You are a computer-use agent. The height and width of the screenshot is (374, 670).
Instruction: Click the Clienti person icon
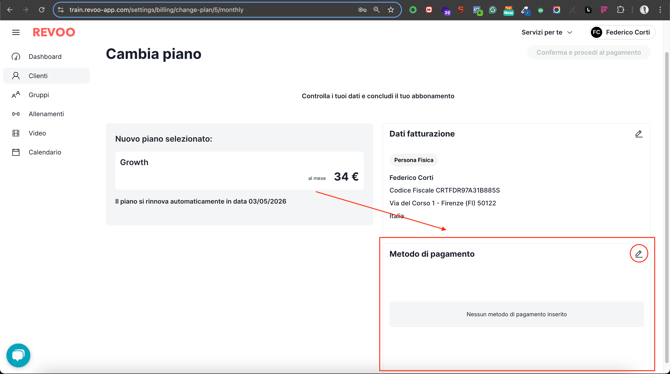click(x=16, y=76)
